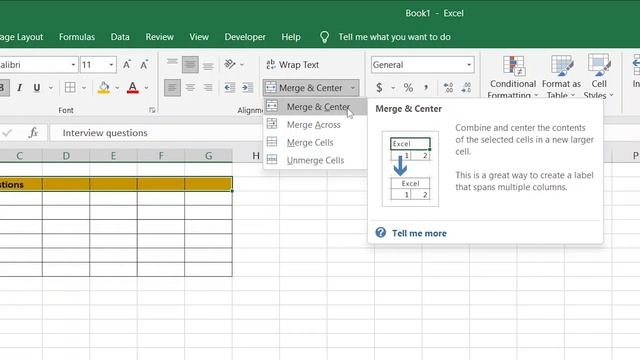The image size is (640, 360).
Task: Increase indent
Action: 247,88
